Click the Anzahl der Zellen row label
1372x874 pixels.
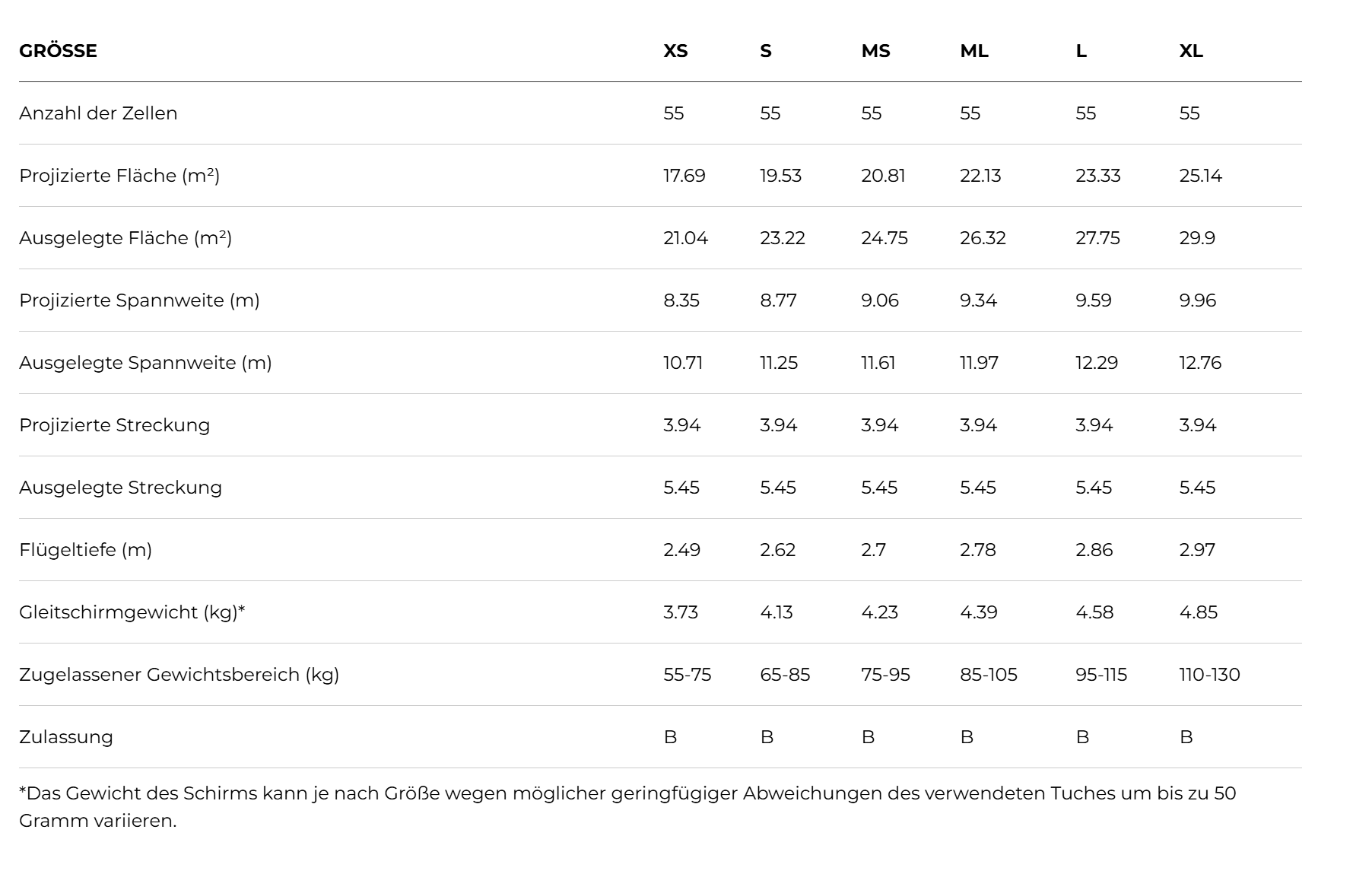click(x=98, y=113)
